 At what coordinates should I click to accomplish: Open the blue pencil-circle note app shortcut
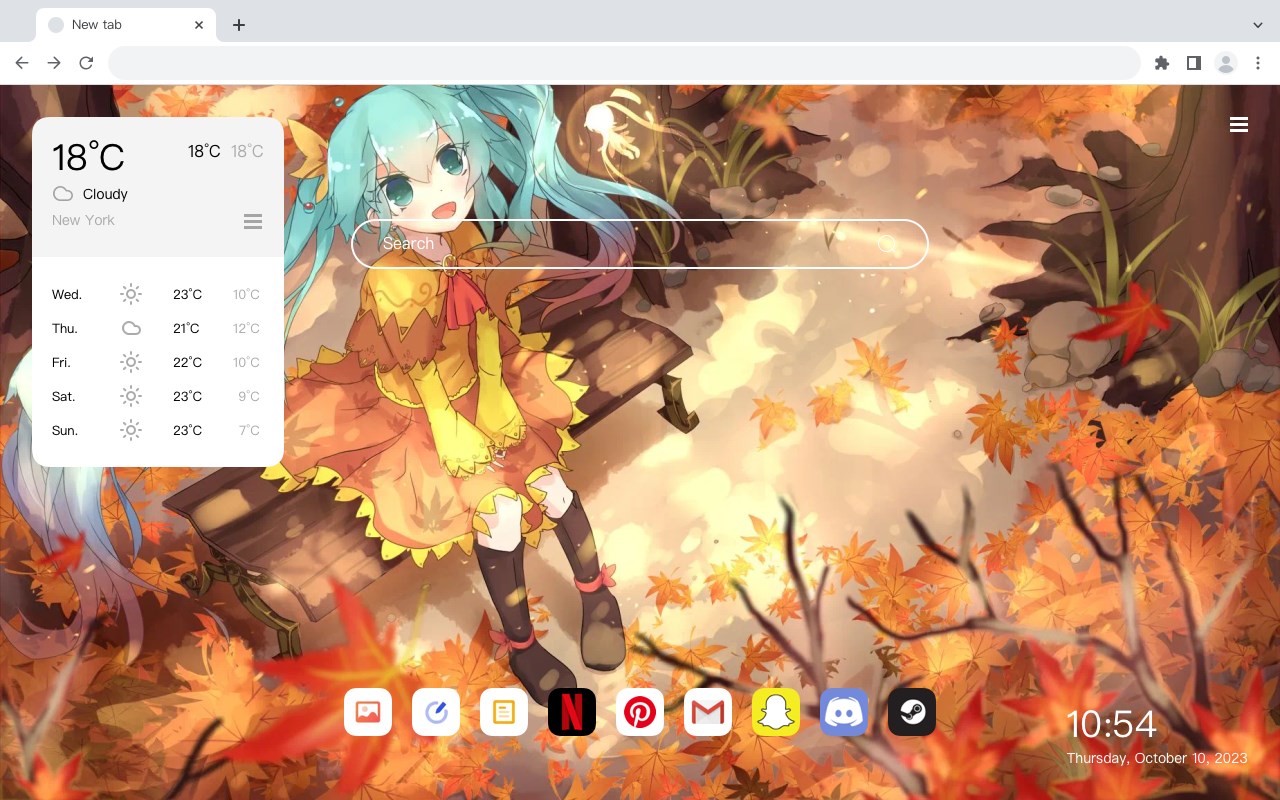[436, 712]
